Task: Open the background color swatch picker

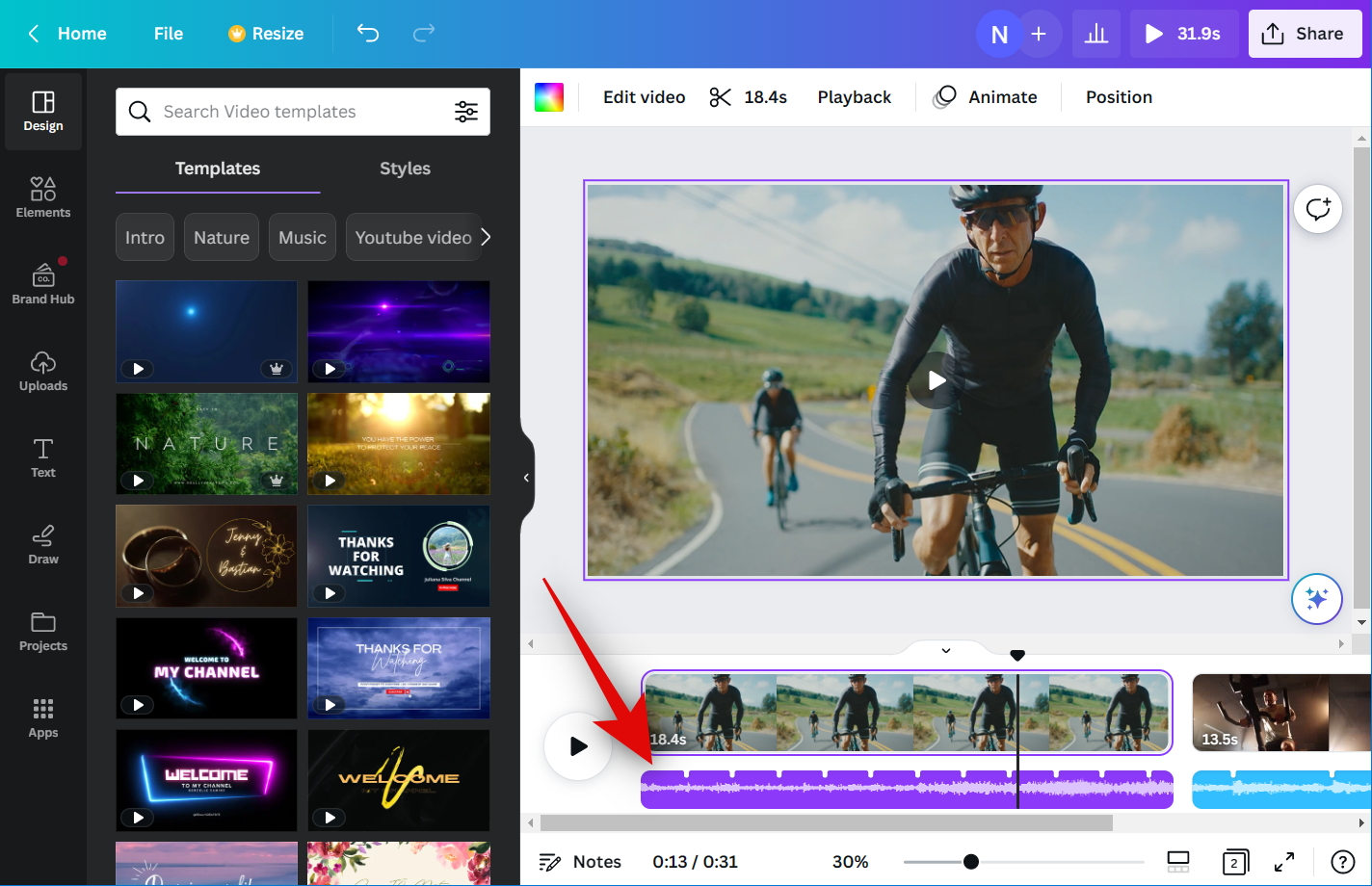Action: tap(549, 97)
